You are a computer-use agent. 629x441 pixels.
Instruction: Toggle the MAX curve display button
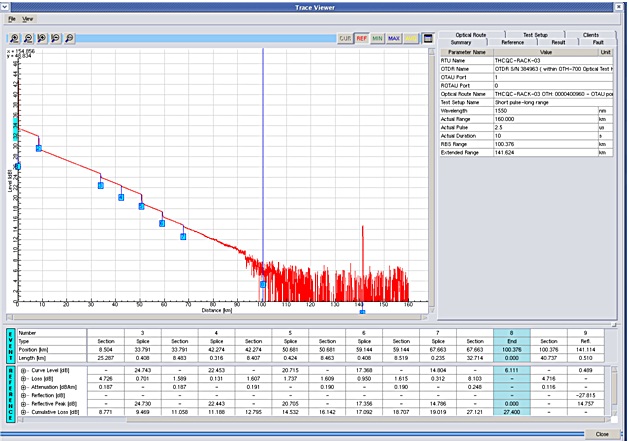394,39
